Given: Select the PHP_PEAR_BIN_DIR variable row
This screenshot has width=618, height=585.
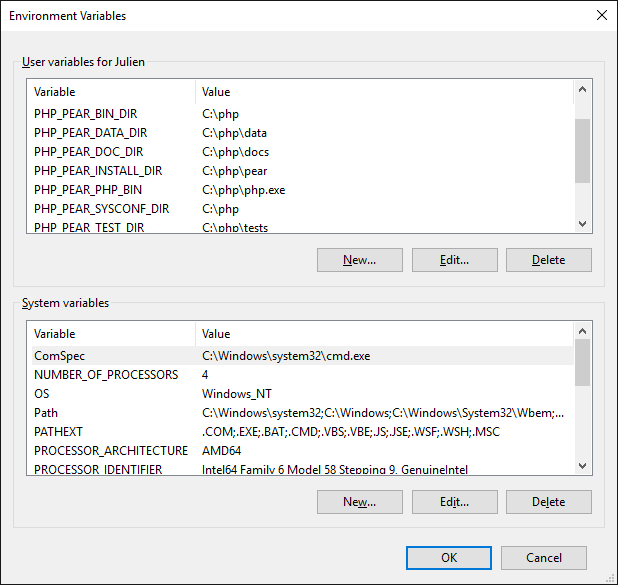Looking at the screenshot, I should coord(302,114).
